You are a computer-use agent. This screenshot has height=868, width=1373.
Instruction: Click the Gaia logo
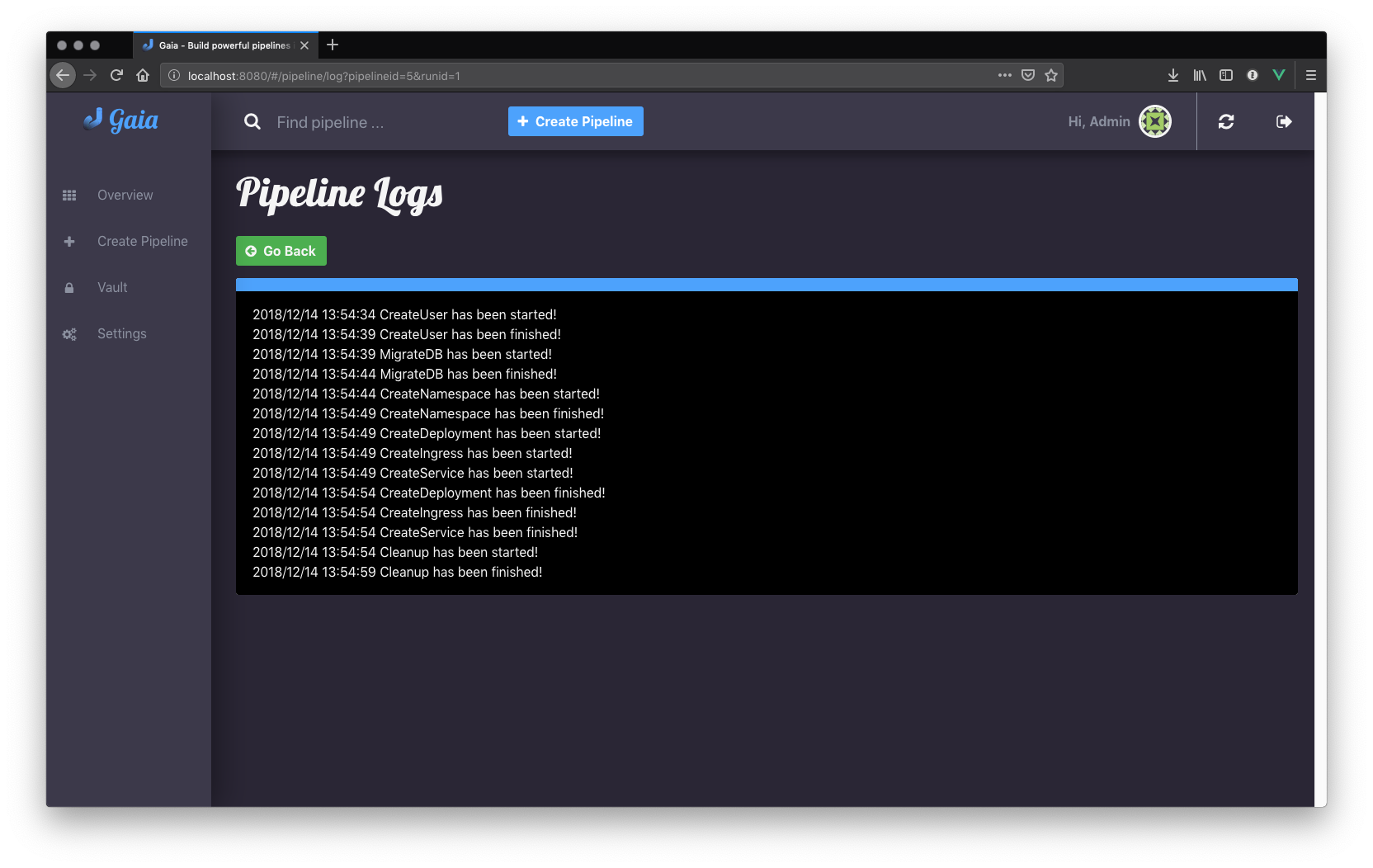(121, 120)
